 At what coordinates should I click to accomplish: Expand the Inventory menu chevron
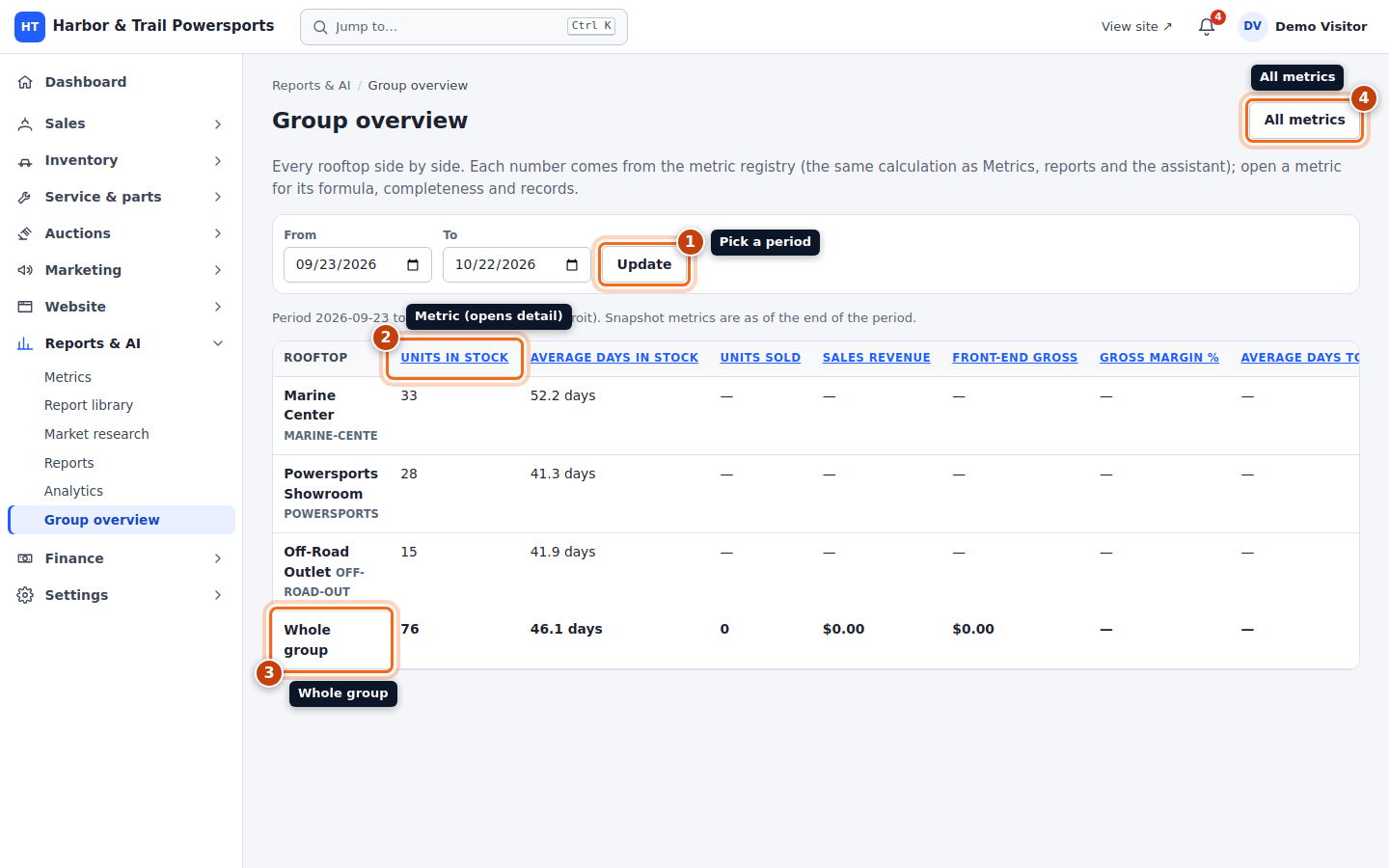218,160
